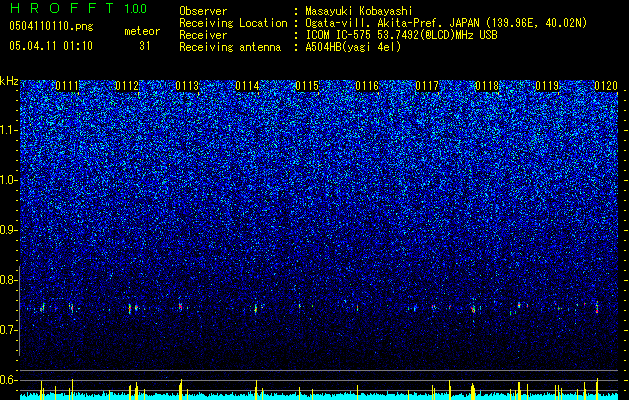The width and height of the screenshot is (629, 400).
Task: Click the A504HB(yagi 4el) antenna value
Action: click(353, 47)
